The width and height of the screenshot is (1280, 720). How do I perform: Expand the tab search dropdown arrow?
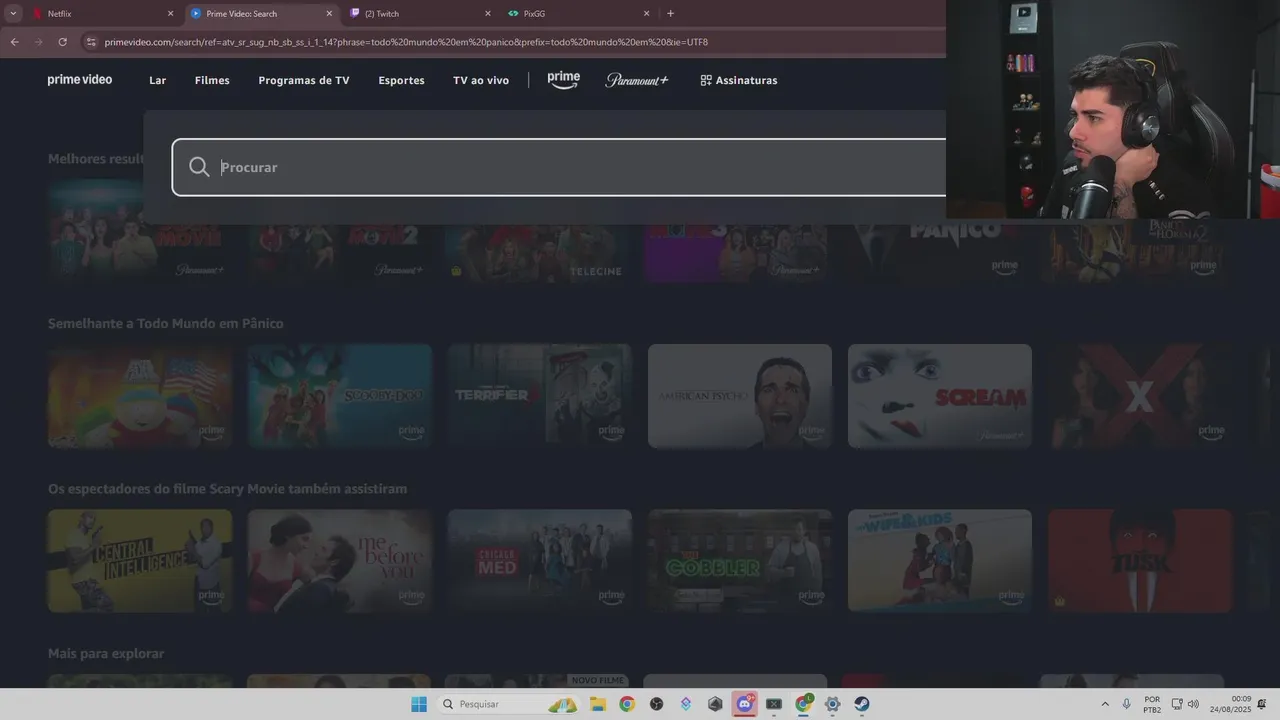pyautogui.click(x=13, y=14)
